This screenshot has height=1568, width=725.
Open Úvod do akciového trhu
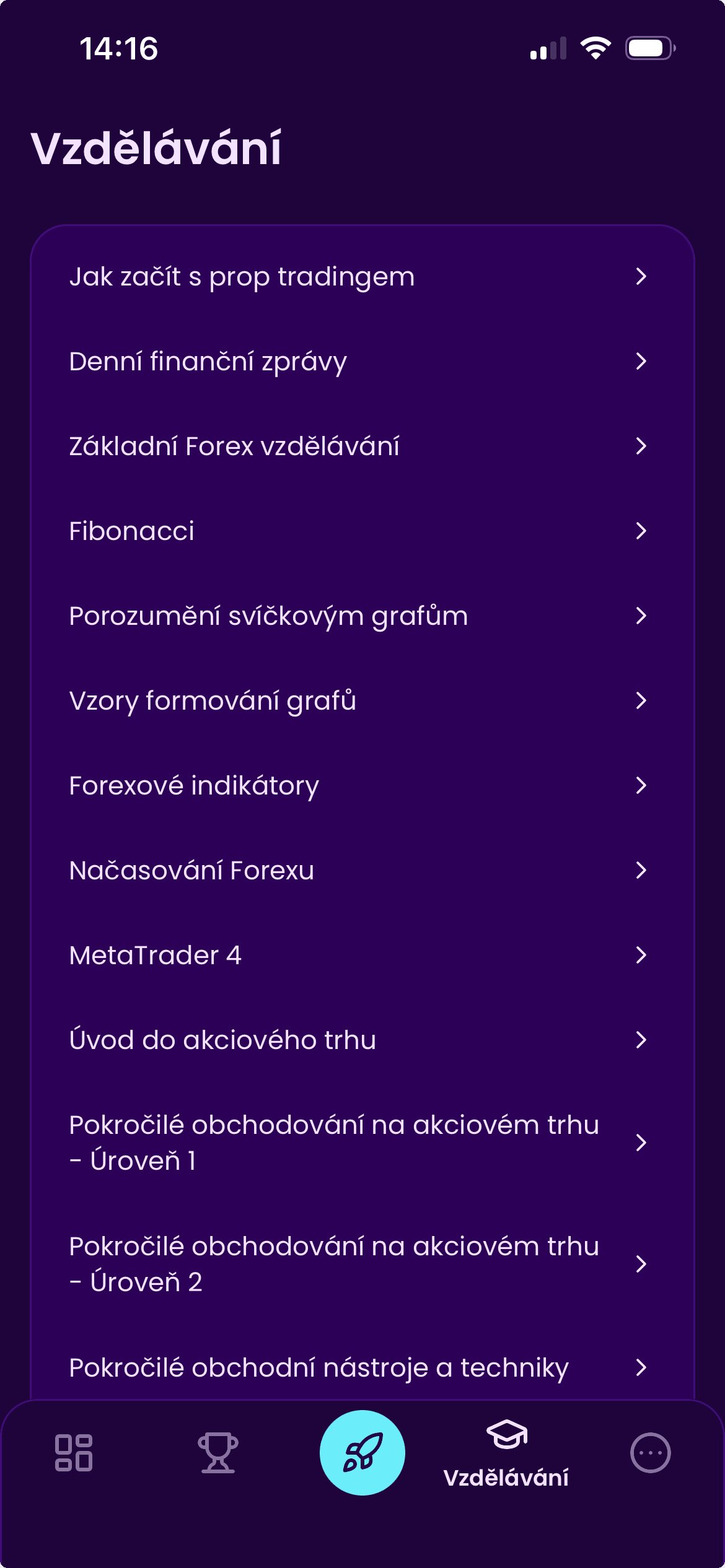click(362, 1040)
